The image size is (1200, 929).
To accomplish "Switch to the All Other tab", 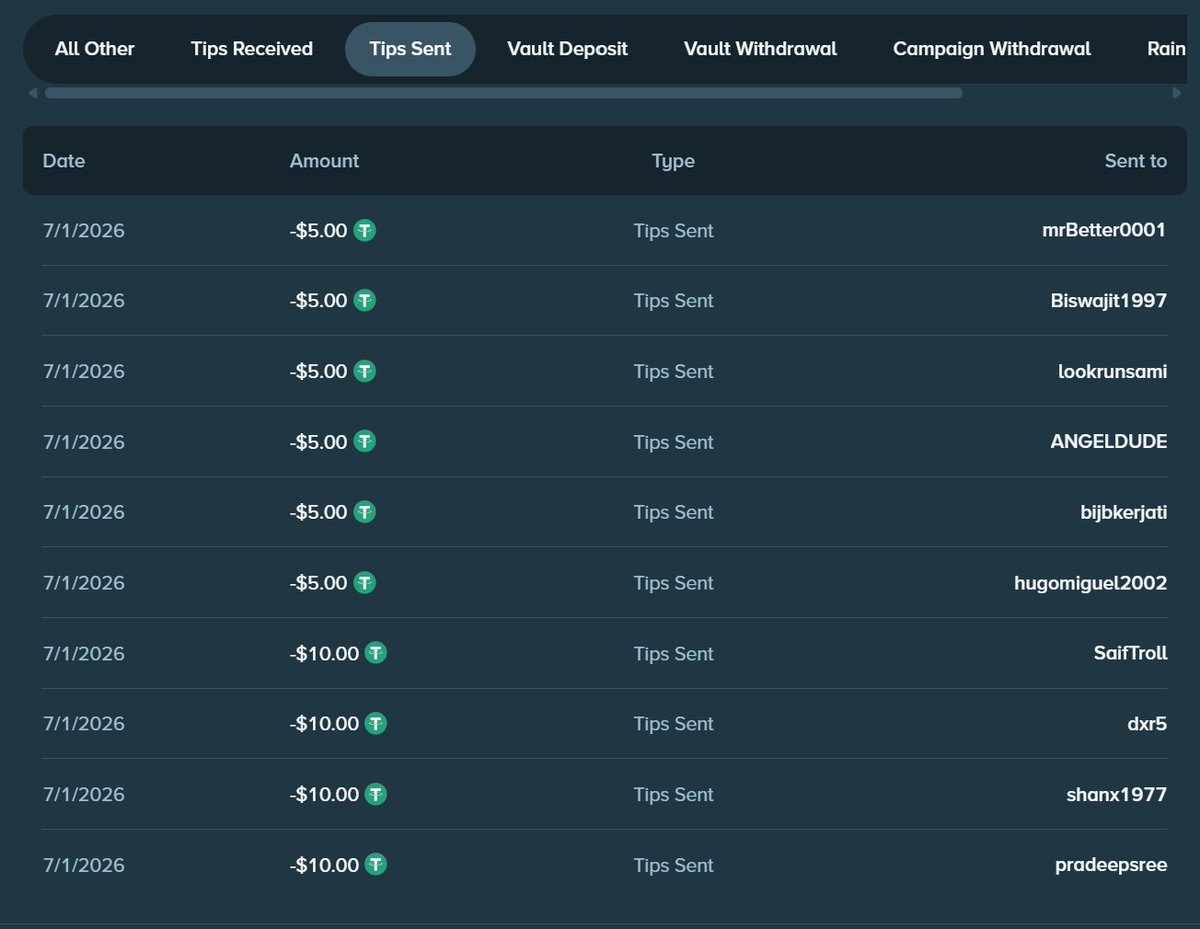I will click(95, 48).
